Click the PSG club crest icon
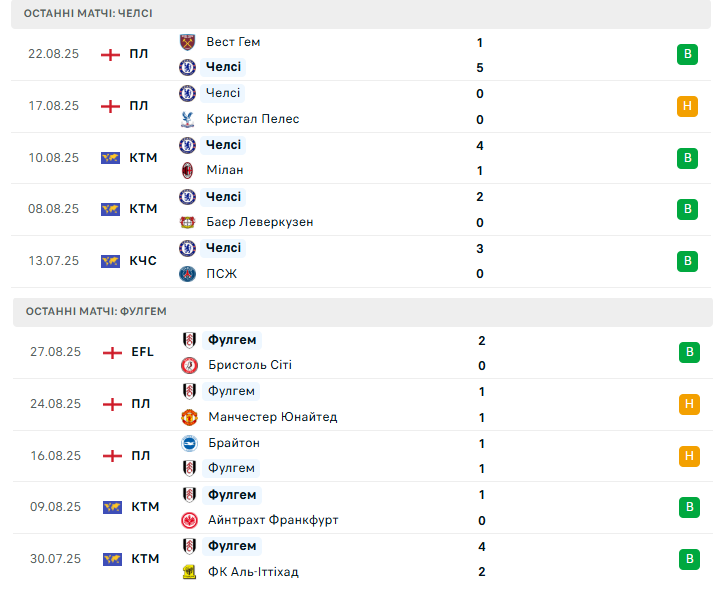Image resolution: width=718 pixels, height=592 pixels. coord(187,274)
